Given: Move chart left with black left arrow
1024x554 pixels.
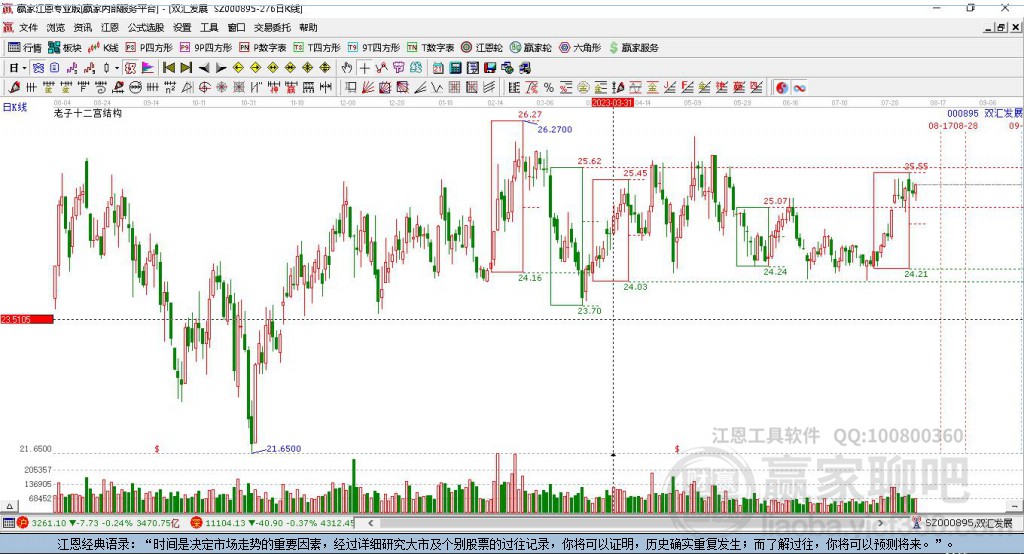Looking at the screenshot, I should (x=204, y=68).
